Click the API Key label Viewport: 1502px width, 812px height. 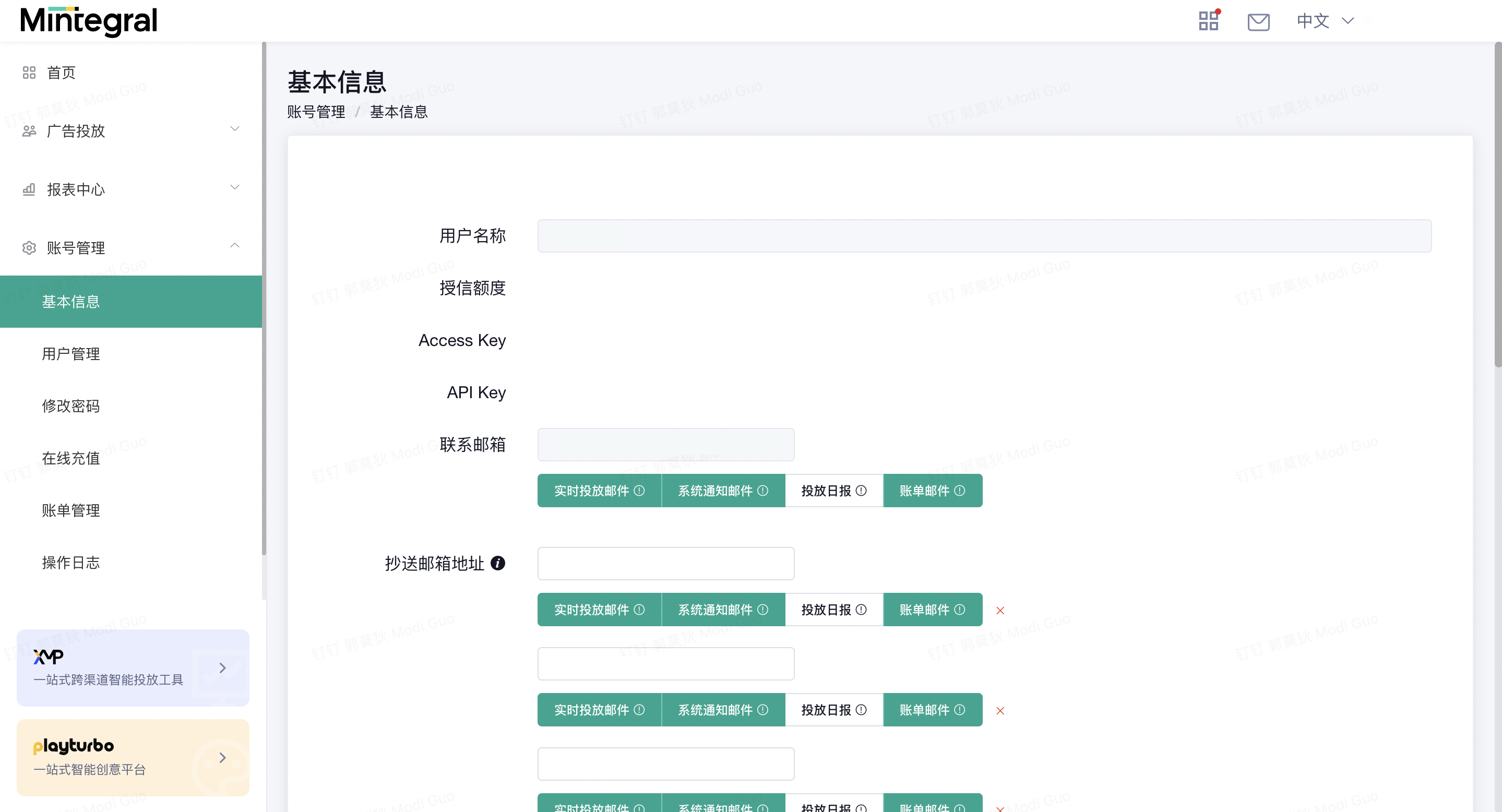tap(476, 392)
